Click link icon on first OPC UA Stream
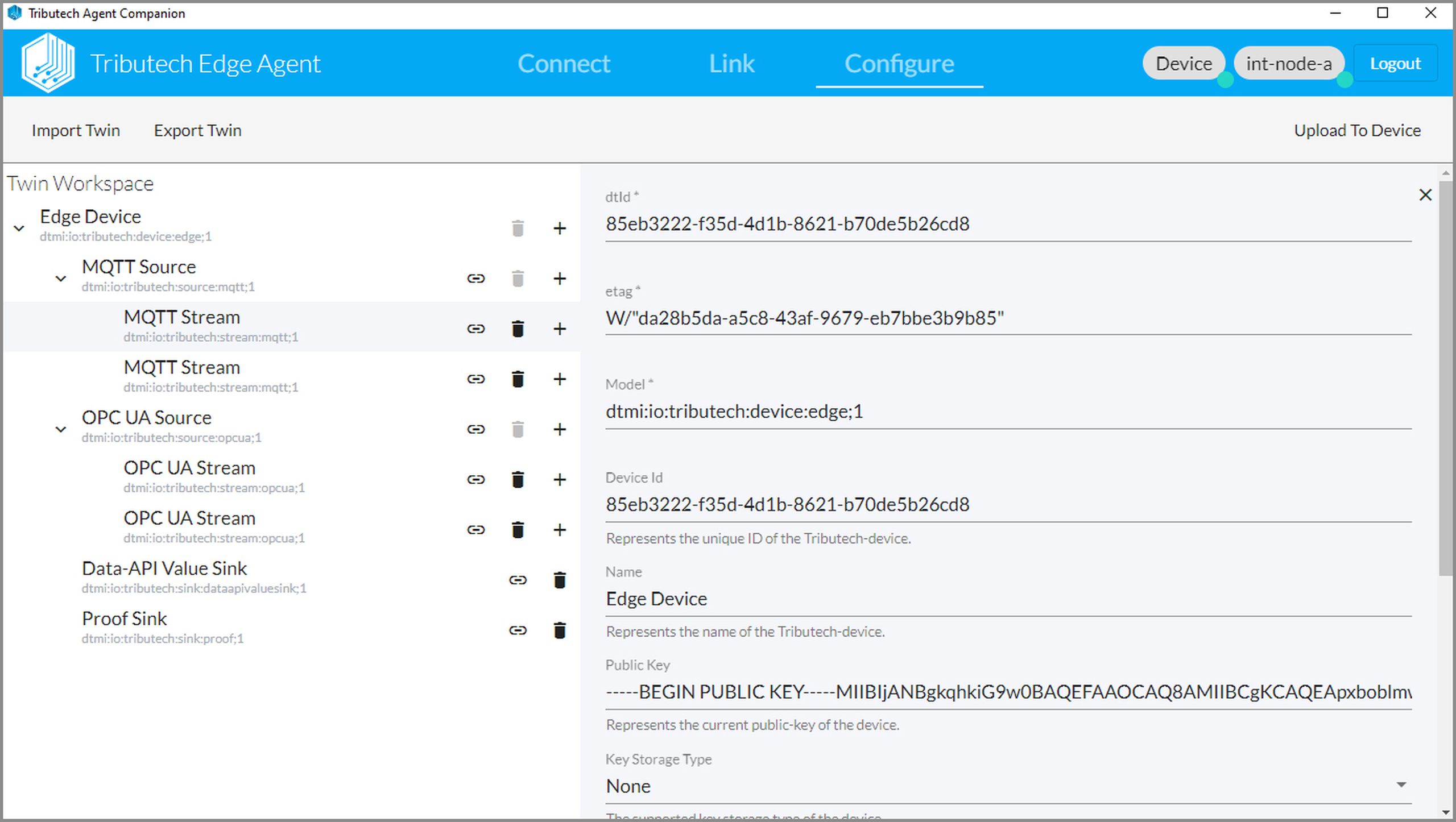This screenshot has width=1456, height=822. (476, 480)
